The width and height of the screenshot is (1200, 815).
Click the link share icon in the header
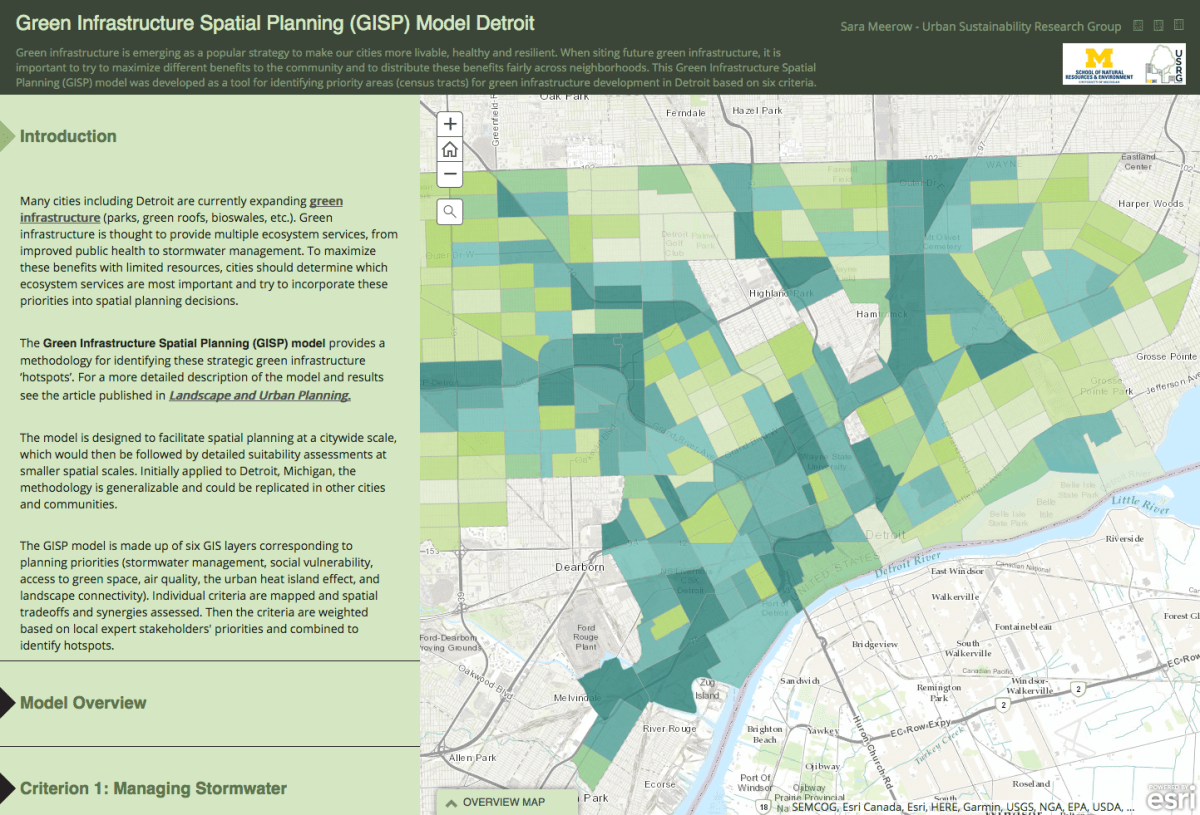pos(1178,25)
